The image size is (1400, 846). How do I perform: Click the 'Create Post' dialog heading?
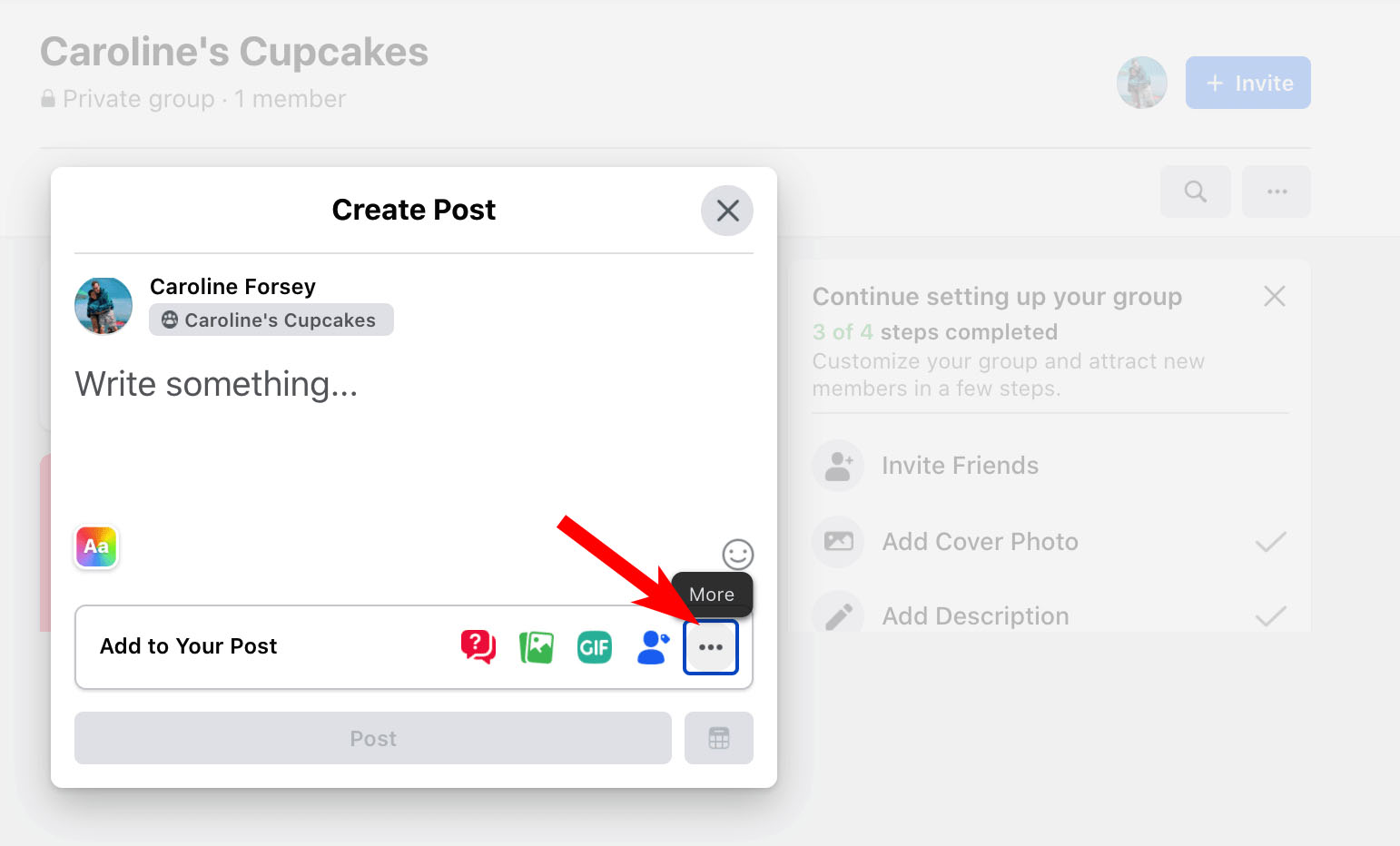pos(414,210)
